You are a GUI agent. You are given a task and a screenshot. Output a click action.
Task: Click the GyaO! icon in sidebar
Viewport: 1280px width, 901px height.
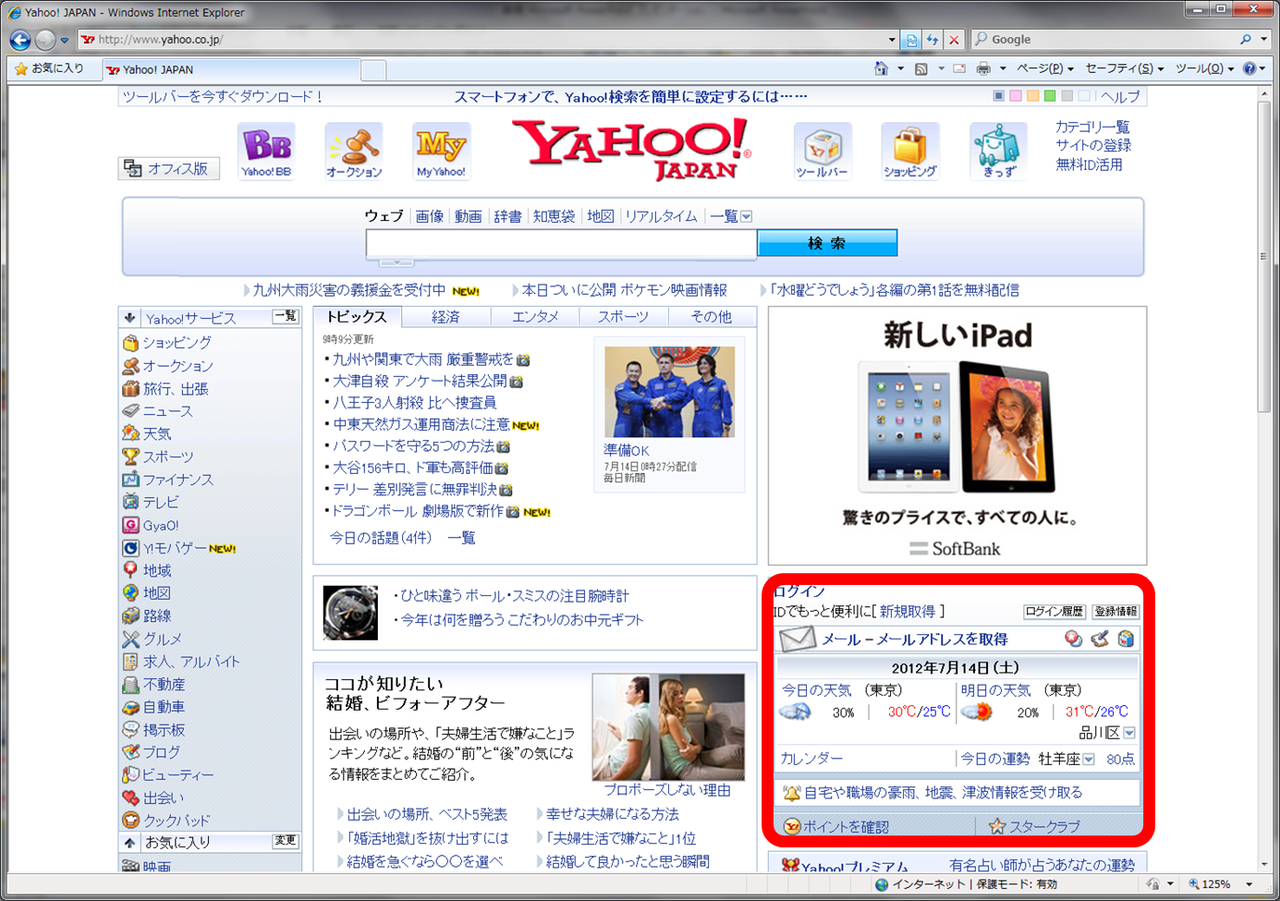pos(130,525)
